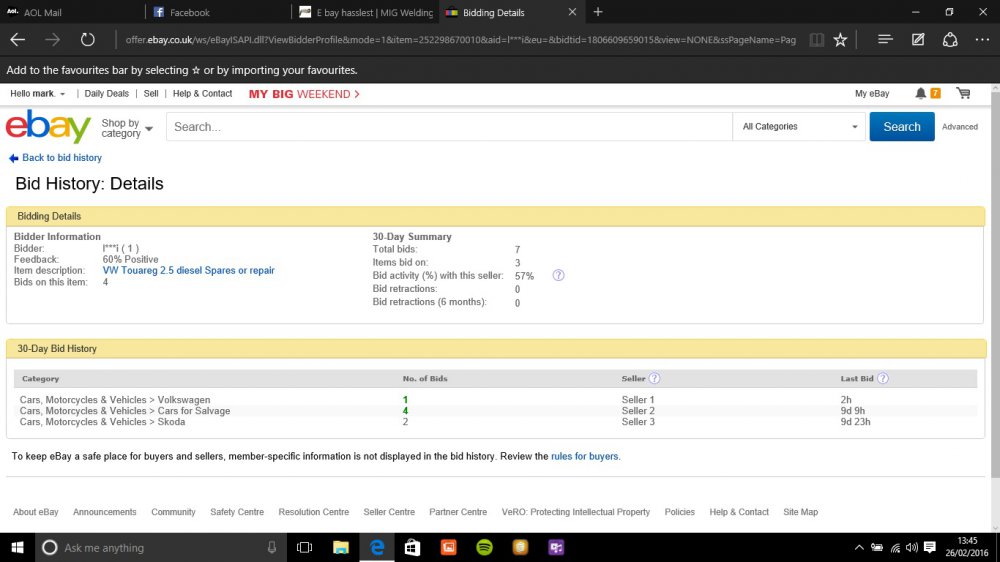Open the Edge More actions ellipsis

tap(982, 40)
